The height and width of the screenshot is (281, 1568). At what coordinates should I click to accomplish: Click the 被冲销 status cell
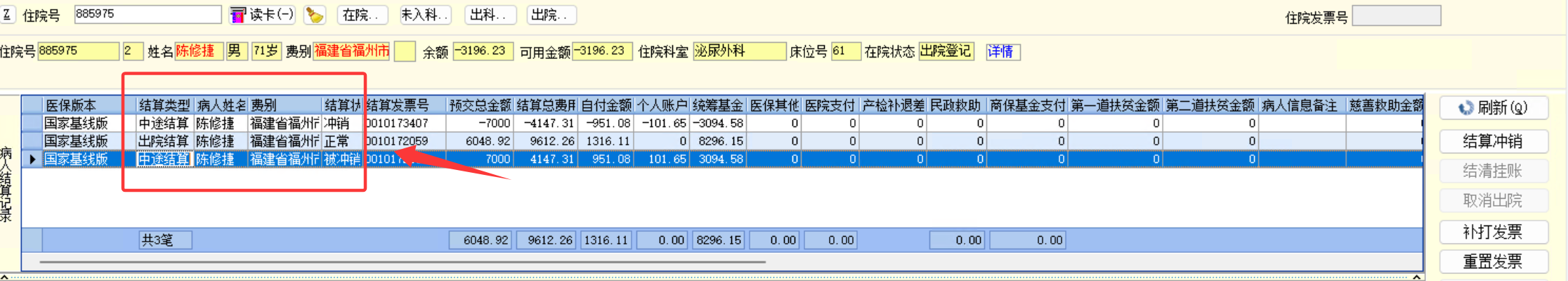[x=342, y=159]
